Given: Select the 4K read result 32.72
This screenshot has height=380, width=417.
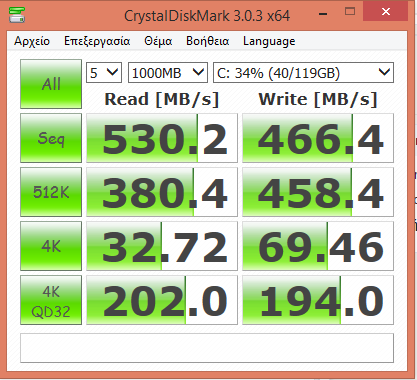Looking at the screenshot, I should 162,246.
